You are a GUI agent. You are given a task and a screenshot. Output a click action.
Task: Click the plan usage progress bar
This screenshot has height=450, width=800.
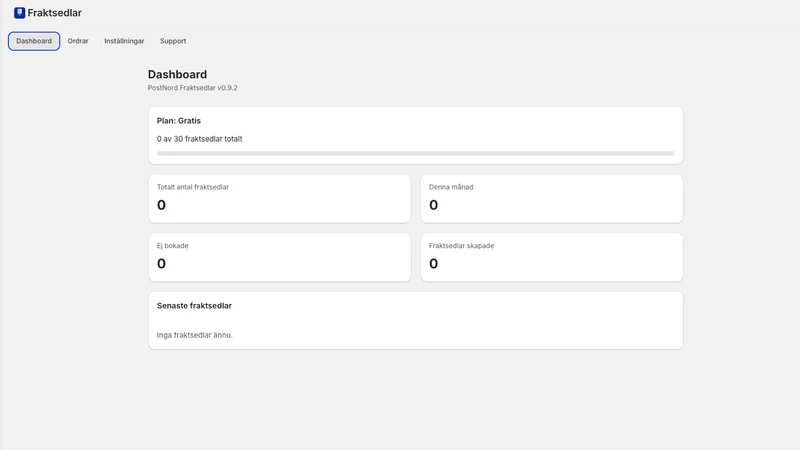pyautogui.click(x=415, y=153)
